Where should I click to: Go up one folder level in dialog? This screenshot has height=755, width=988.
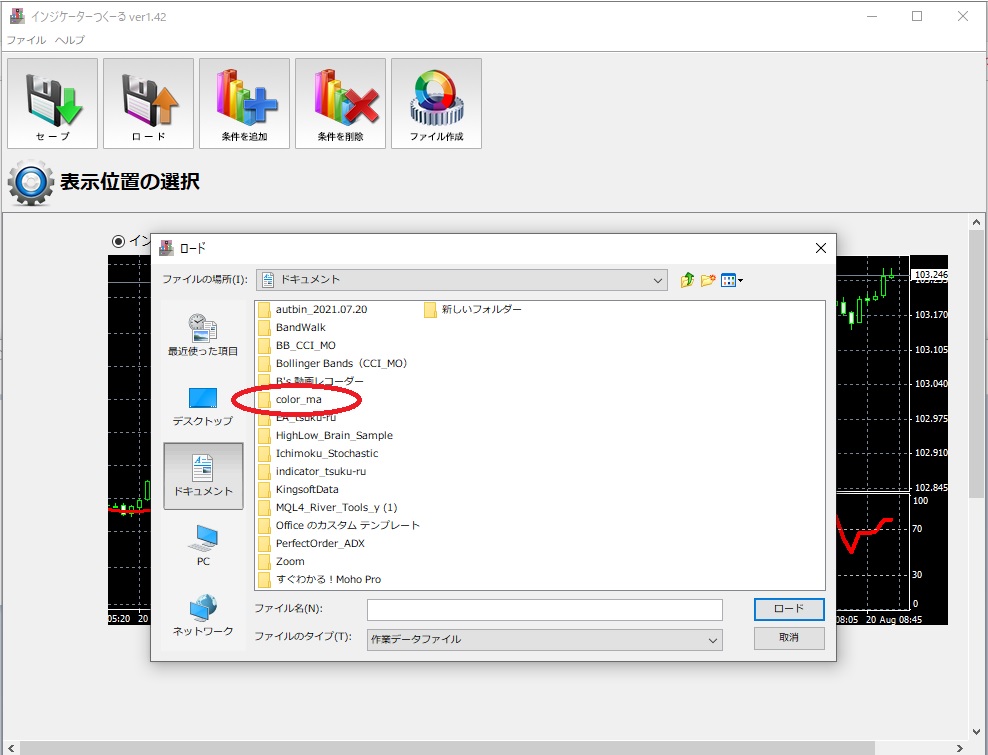687,280
